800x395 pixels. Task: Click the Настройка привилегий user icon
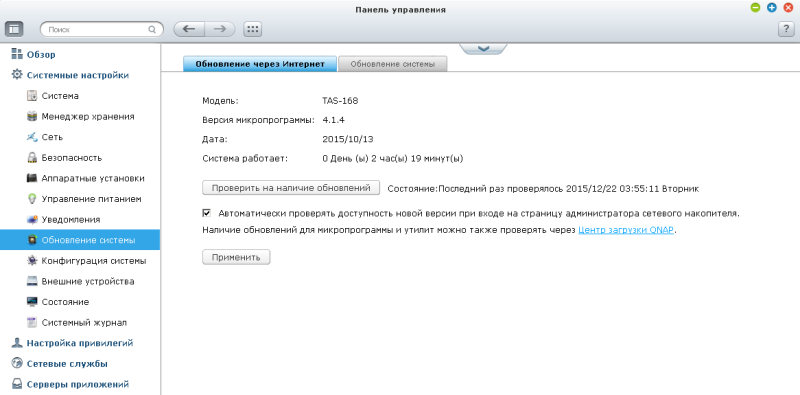(17, 343)
